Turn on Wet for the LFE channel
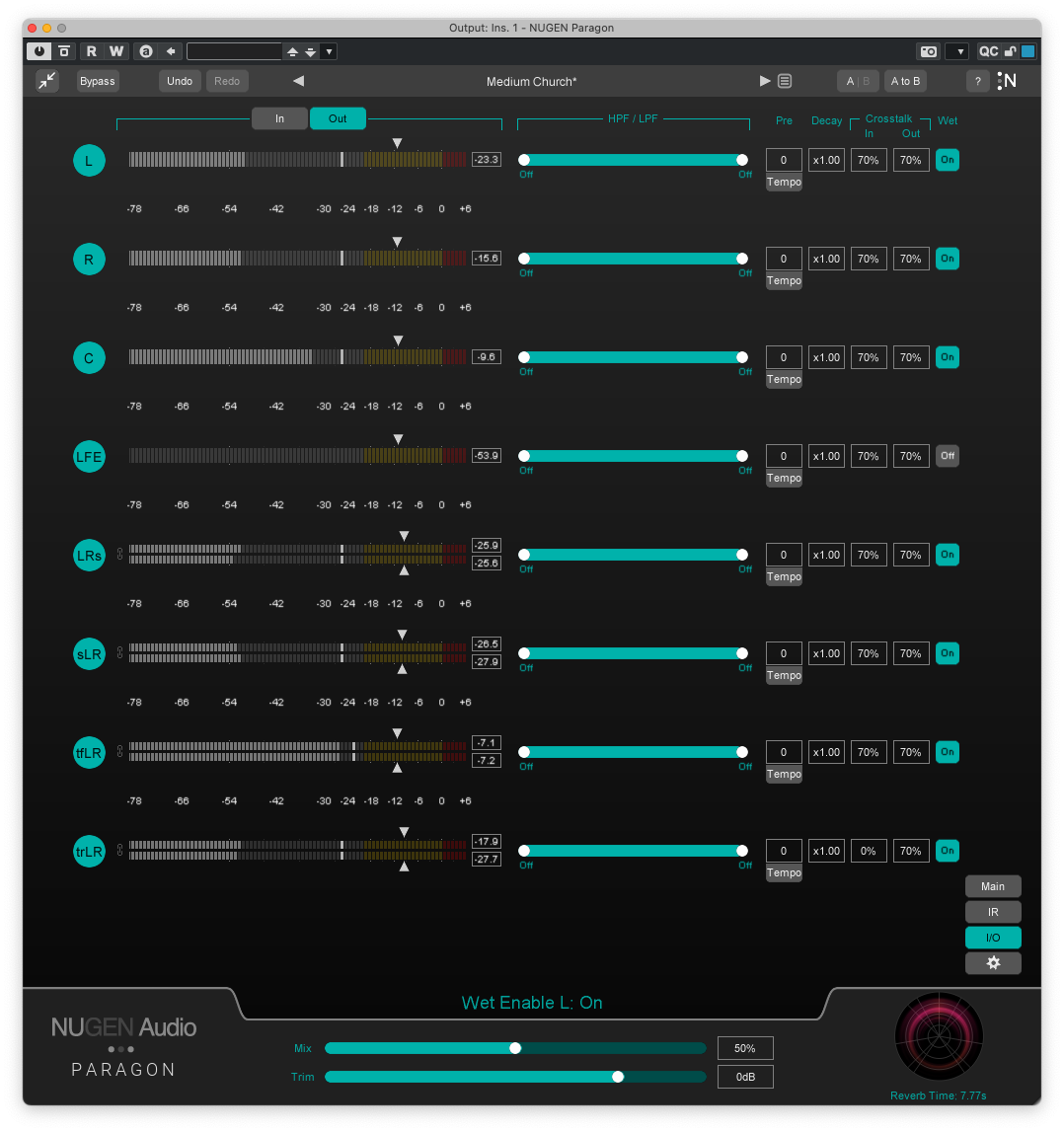1064x1132 pixels. 948,456
